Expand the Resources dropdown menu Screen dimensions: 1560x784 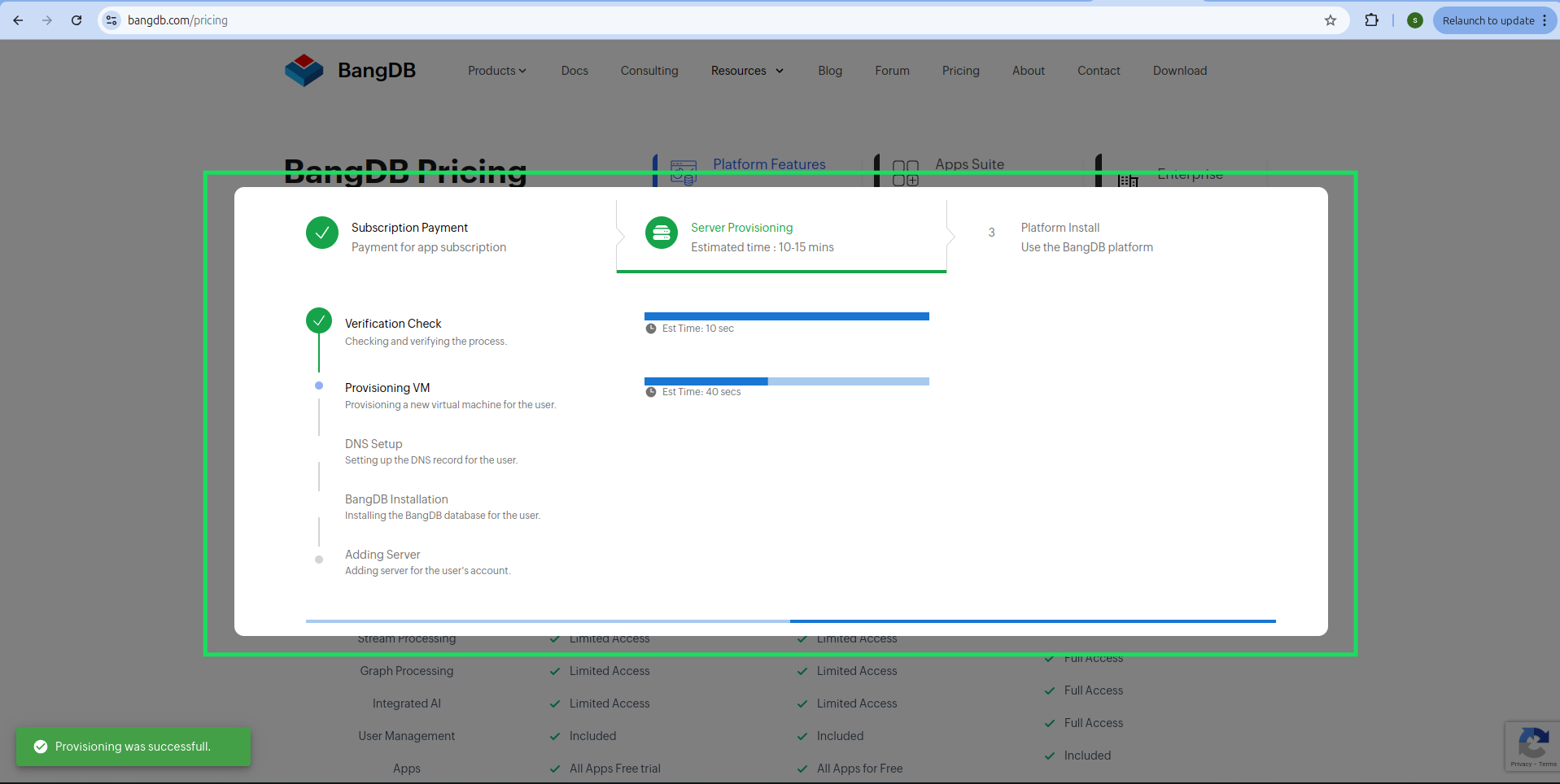click(x=747, y=71)
